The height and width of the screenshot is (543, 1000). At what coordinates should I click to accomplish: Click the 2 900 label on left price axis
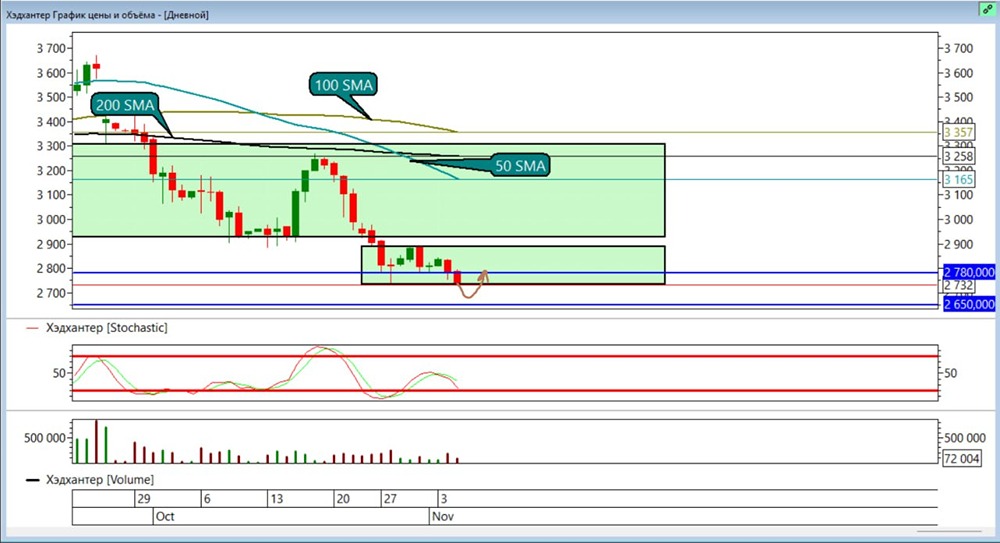pyautogui.click(x=50, y=244)
